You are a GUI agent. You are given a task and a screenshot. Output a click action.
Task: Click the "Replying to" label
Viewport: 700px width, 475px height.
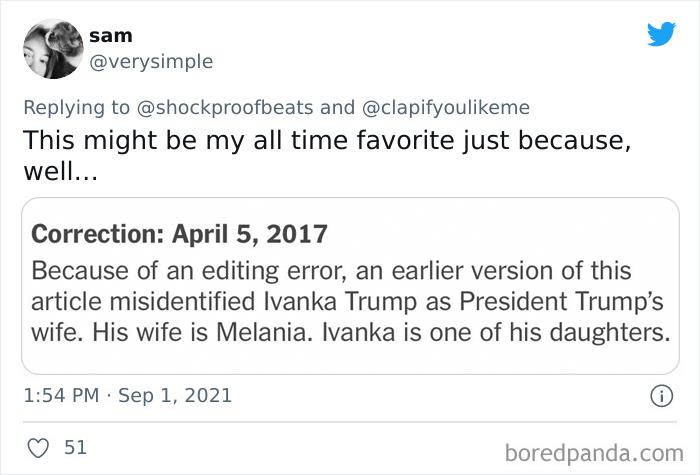[x=75, y=106]
